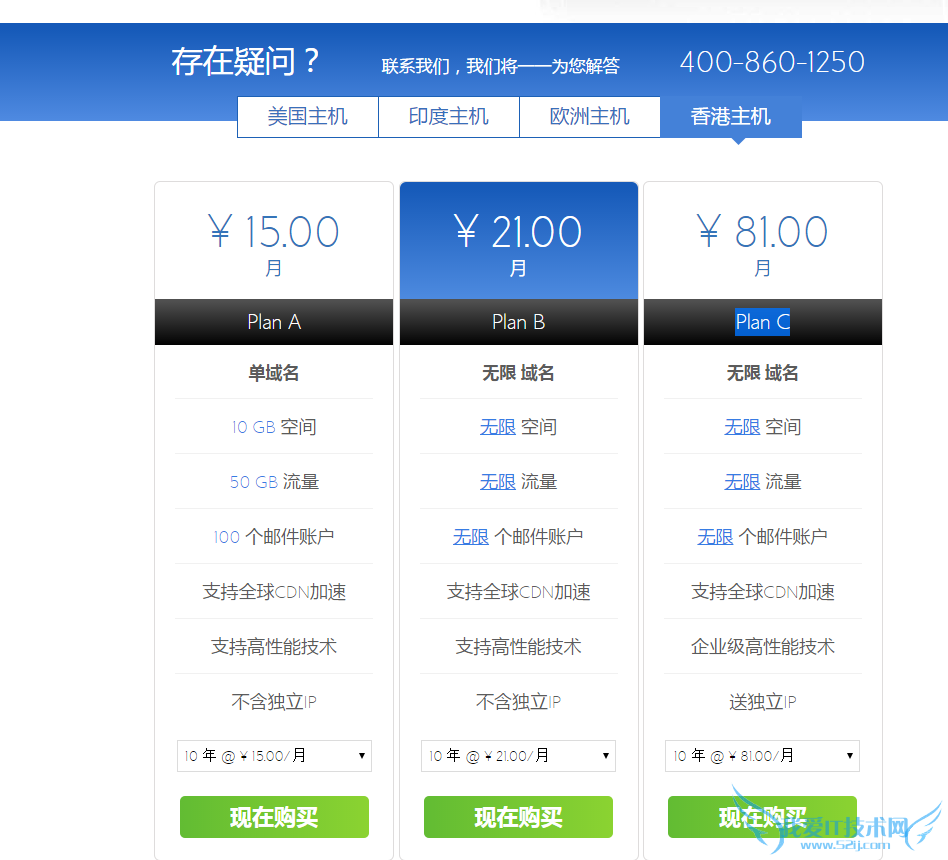Click the 无限 流量 link in Plan C
The width and height of the screenshot is (948, 860).
click(x=742, y=482)
